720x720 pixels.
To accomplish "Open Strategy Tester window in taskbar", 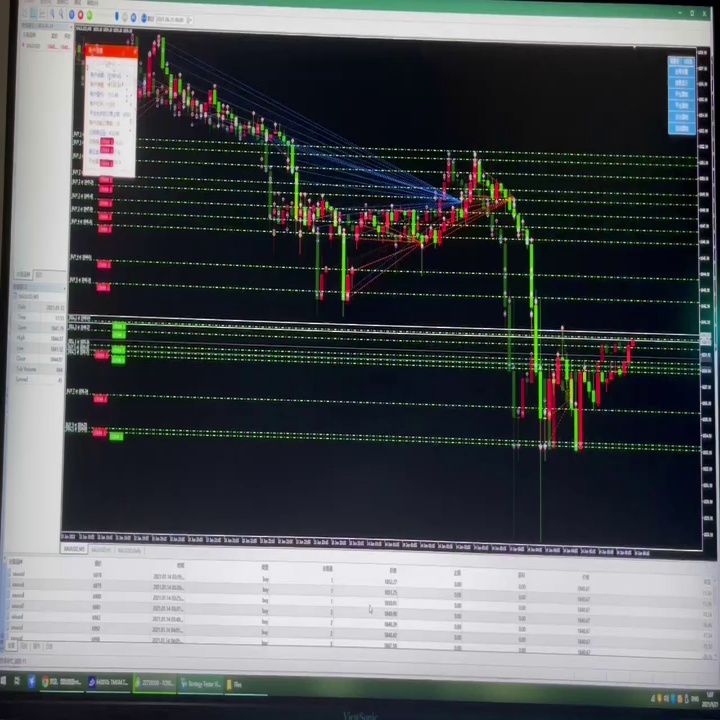I will [x=201, y=684].
